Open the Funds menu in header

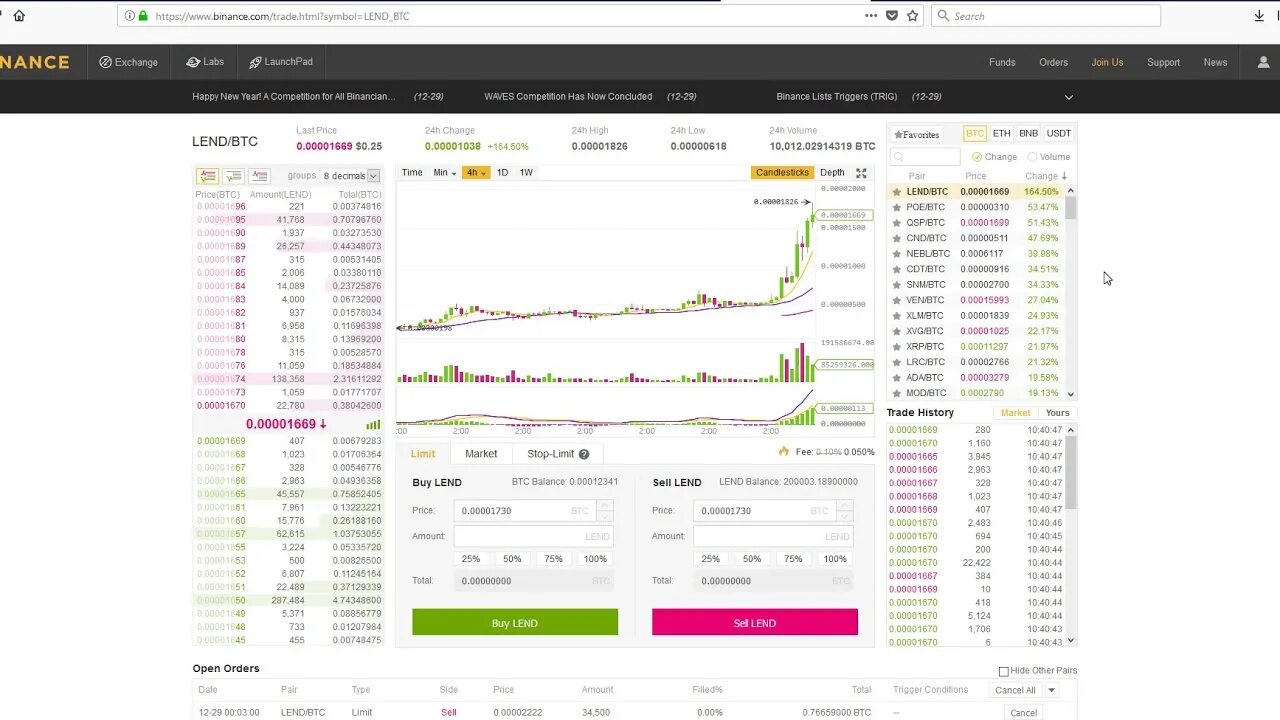coord(1002,62)
